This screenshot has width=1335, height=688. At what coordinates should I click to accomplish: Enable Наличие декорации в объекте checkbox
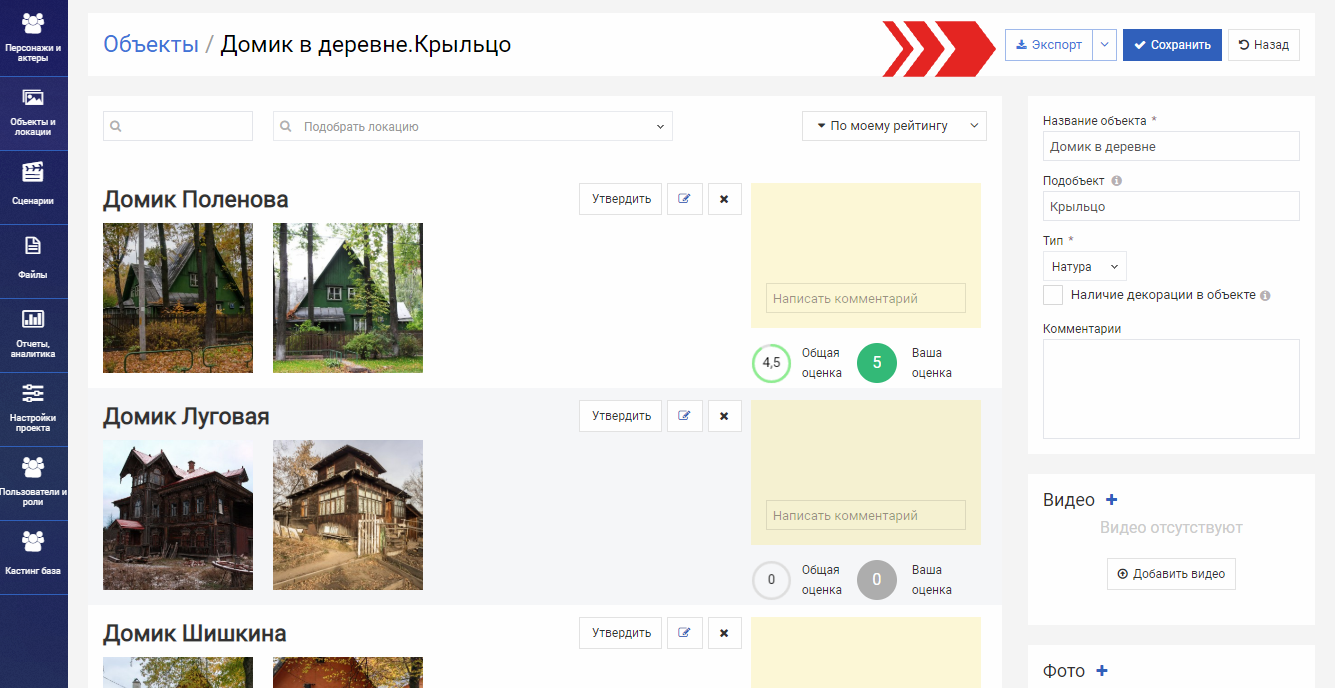point(1053,295)
